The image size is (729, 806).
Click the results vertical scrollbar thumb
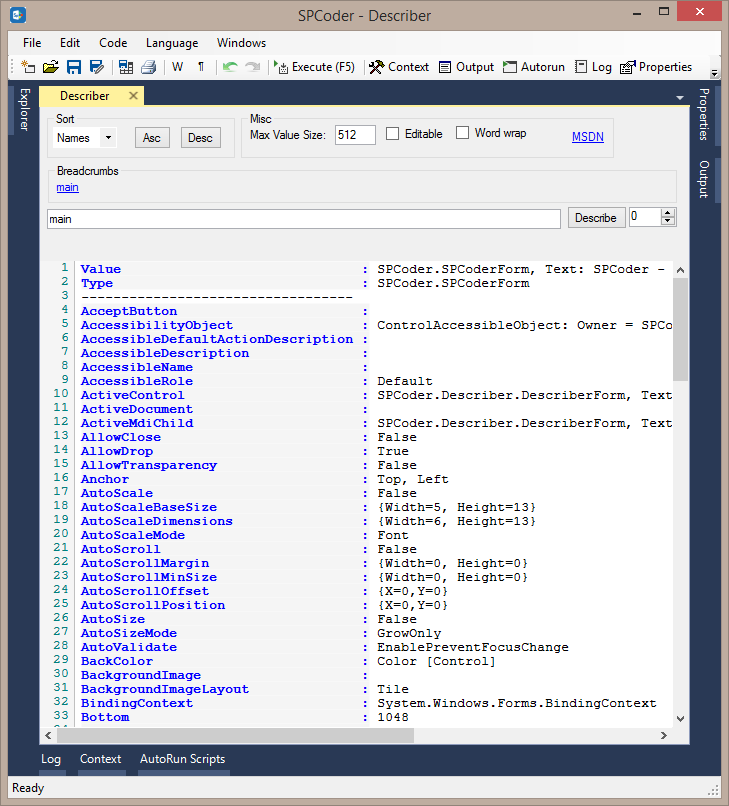680,329
